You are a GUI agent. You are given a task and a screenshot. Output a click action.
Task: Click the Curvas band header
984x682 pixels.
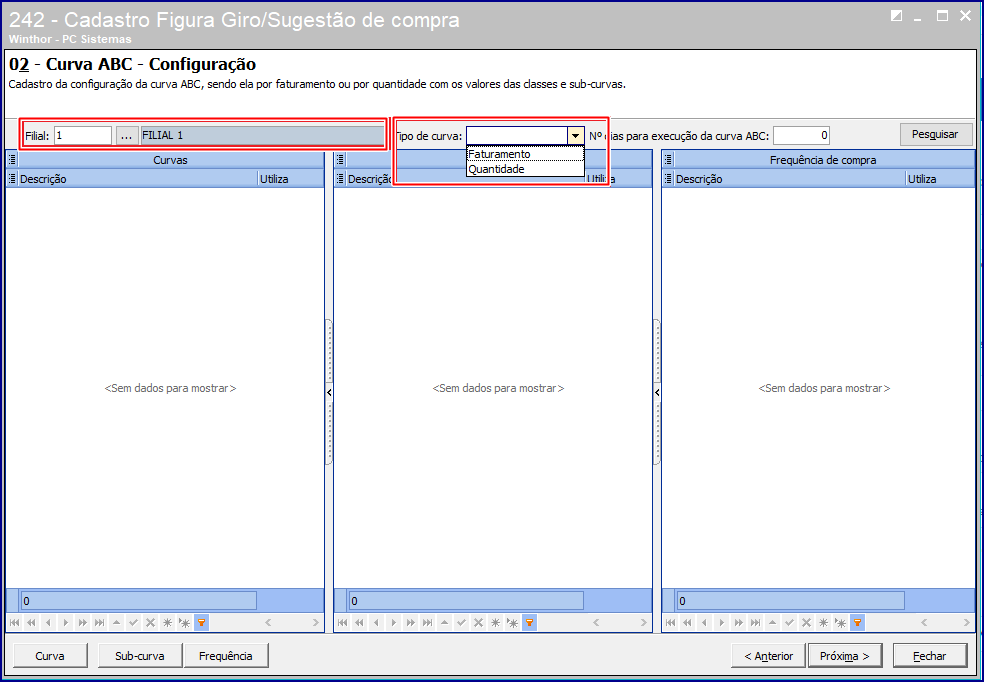click(171, 160)
